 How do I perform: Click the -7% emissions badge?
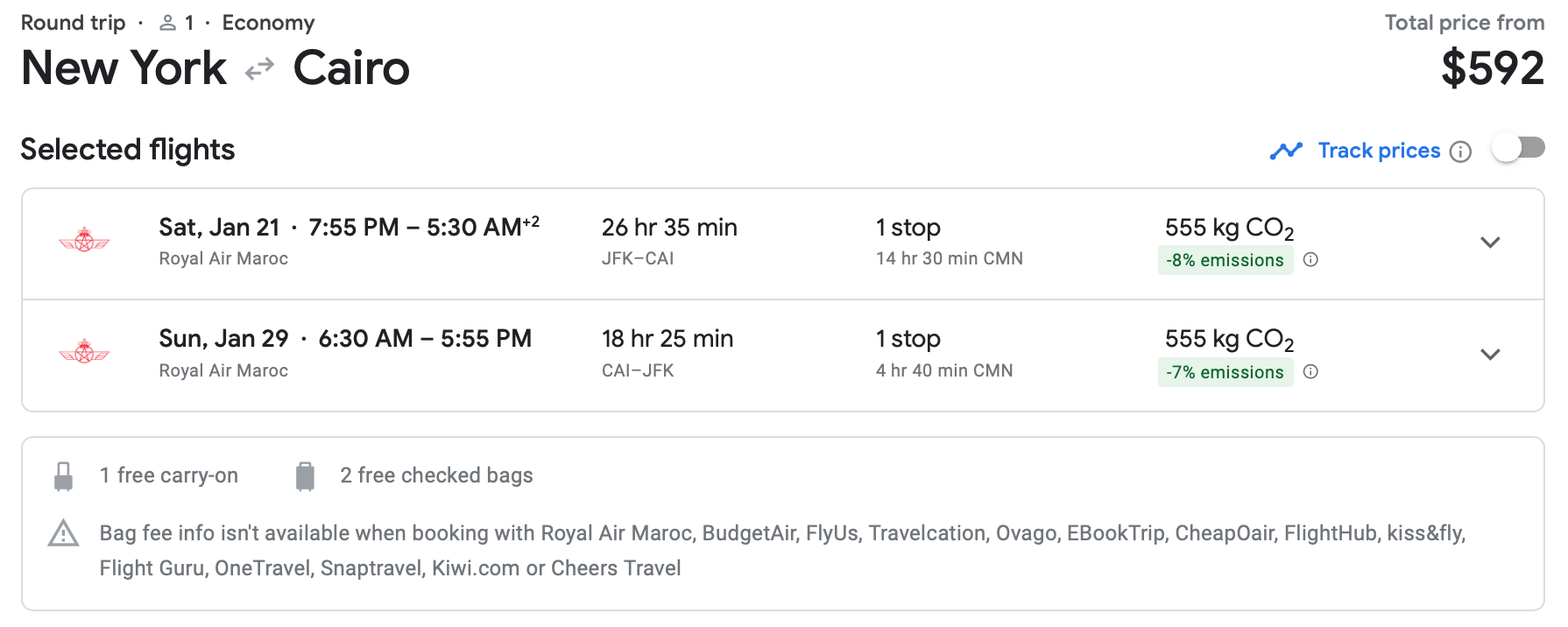(1225, 372)
